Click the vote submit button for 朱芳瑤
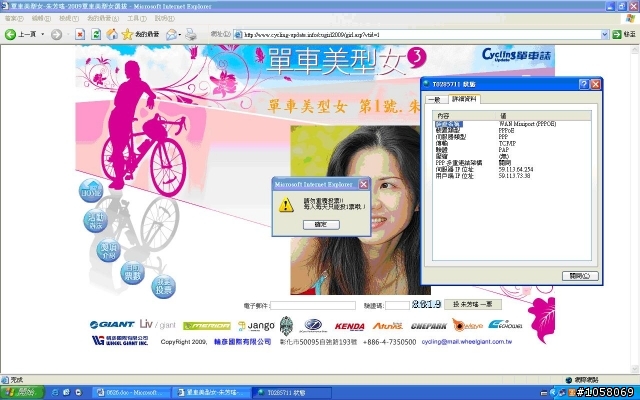This screenshot has height=400, width=640. coord(473,304)
